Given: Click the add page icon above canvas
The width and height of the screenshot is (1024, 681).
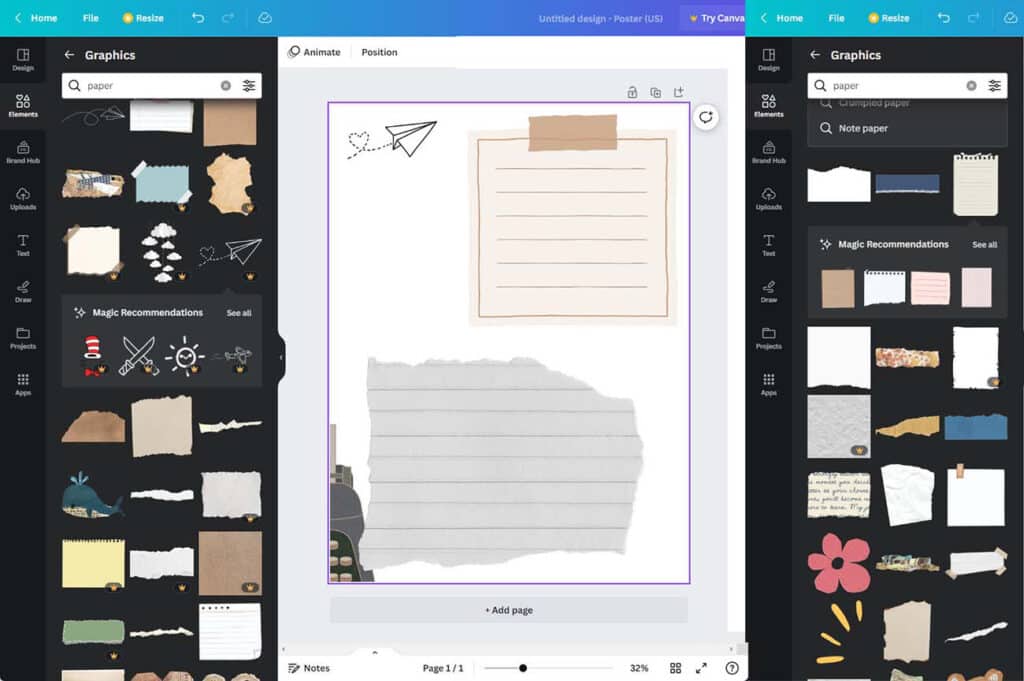Looking at the screenshot, I should pyautogui.click(x=679, y=93).
